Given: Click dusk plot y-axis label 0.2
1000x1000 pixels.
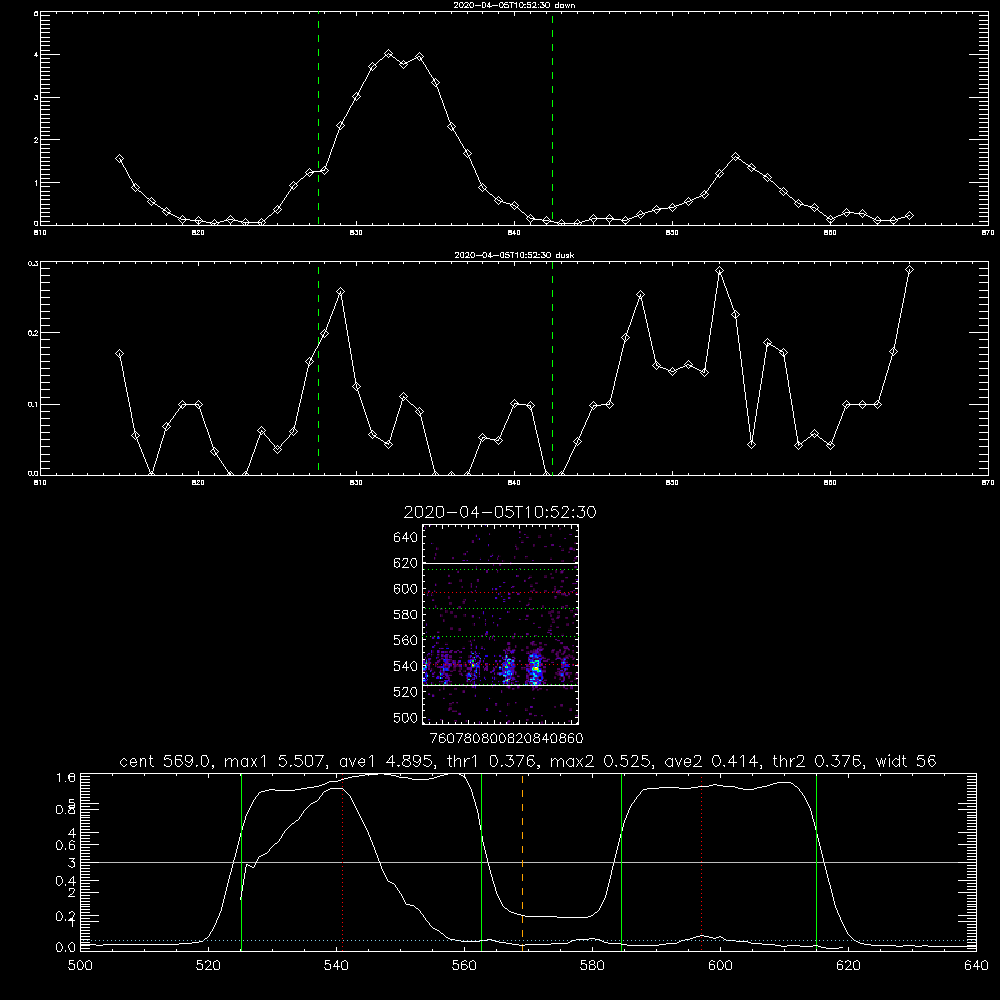Looking at the screenshot, I should pos(33,332).
